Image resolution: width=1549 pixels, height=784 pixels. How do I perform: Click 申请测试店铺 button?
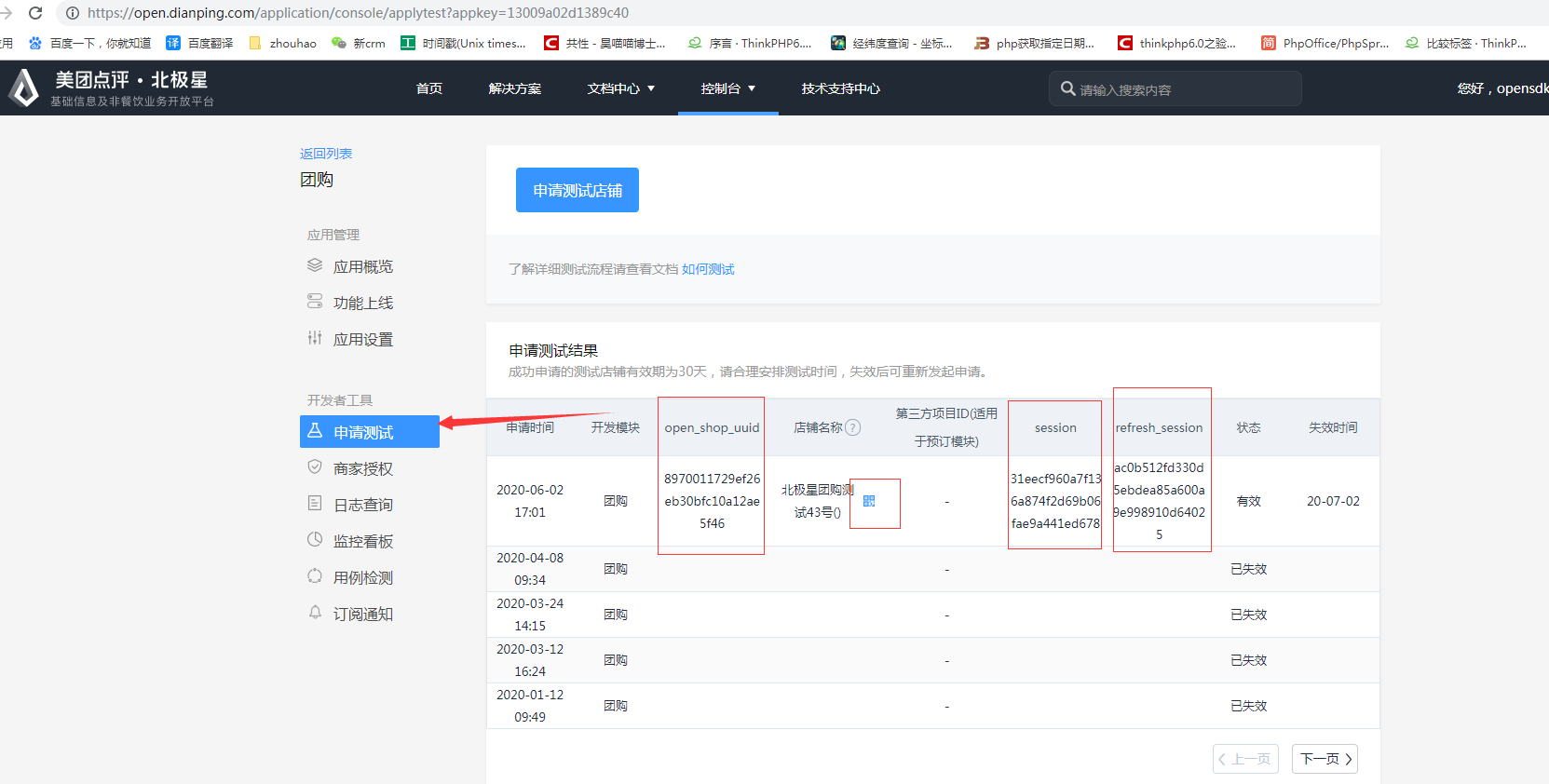pyautogui.click(x=577, y=190)
